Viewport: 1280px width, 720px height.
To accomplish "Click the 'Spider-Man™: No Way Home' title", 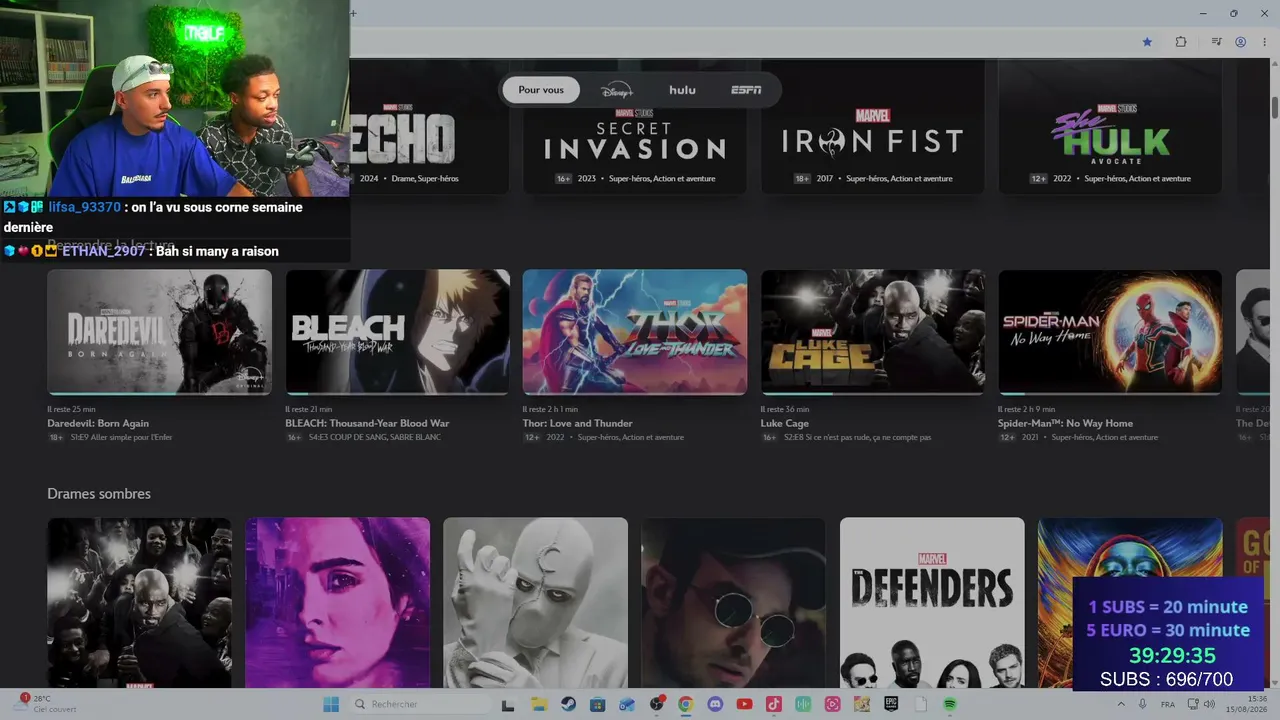I will tap(1065, 423).
